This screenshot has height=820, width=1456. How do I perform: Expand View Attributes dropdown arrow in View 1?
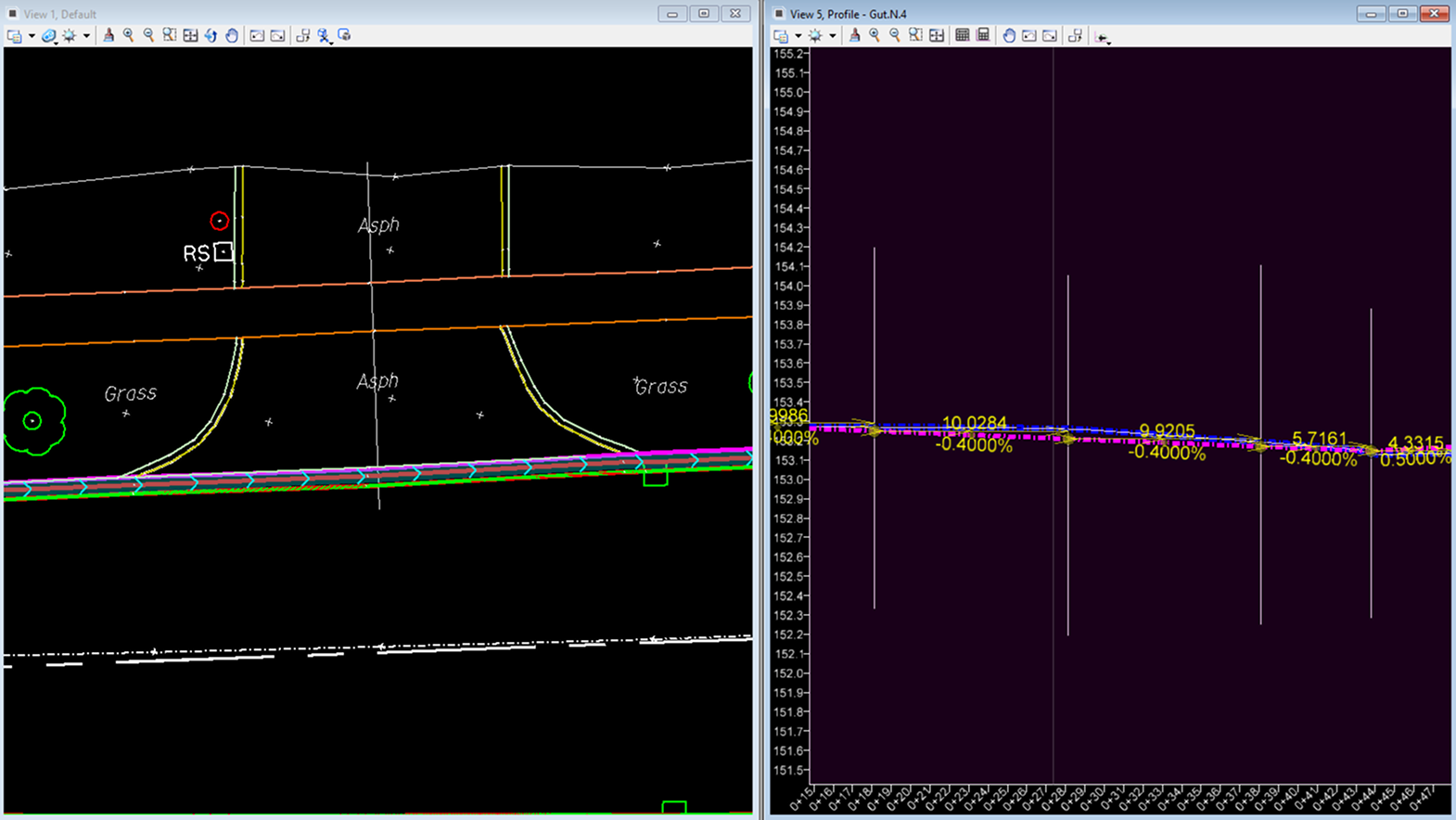tap(32, 36)
